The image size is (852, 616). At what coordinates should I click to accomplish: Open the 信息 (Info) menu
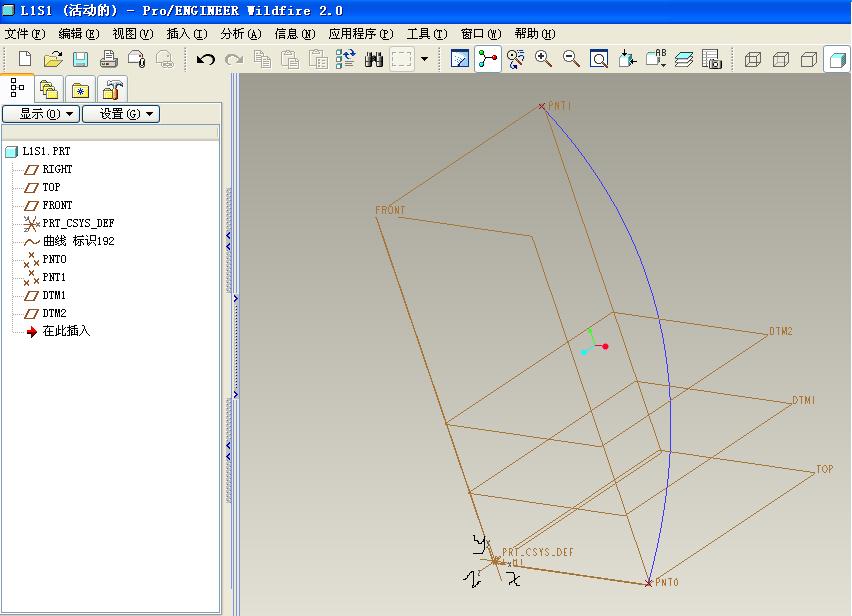coord(295,34)
